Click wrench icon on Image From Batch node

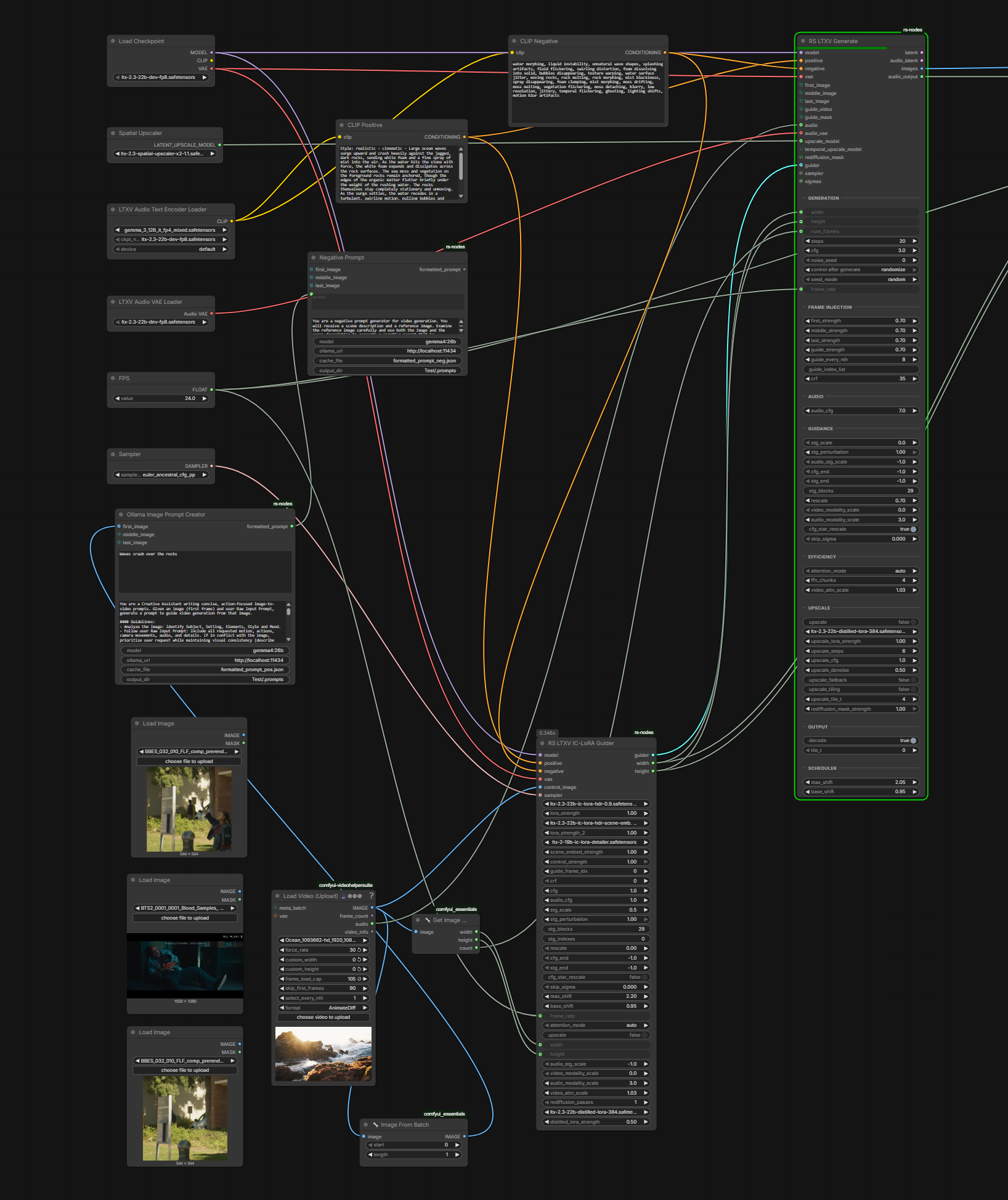click(x=375, y=1124)
